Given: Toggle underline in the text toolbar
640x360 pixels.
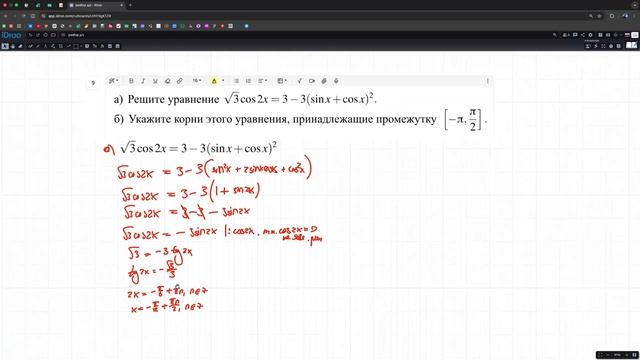Looking at the screenshot, I should tap(155, 81).
